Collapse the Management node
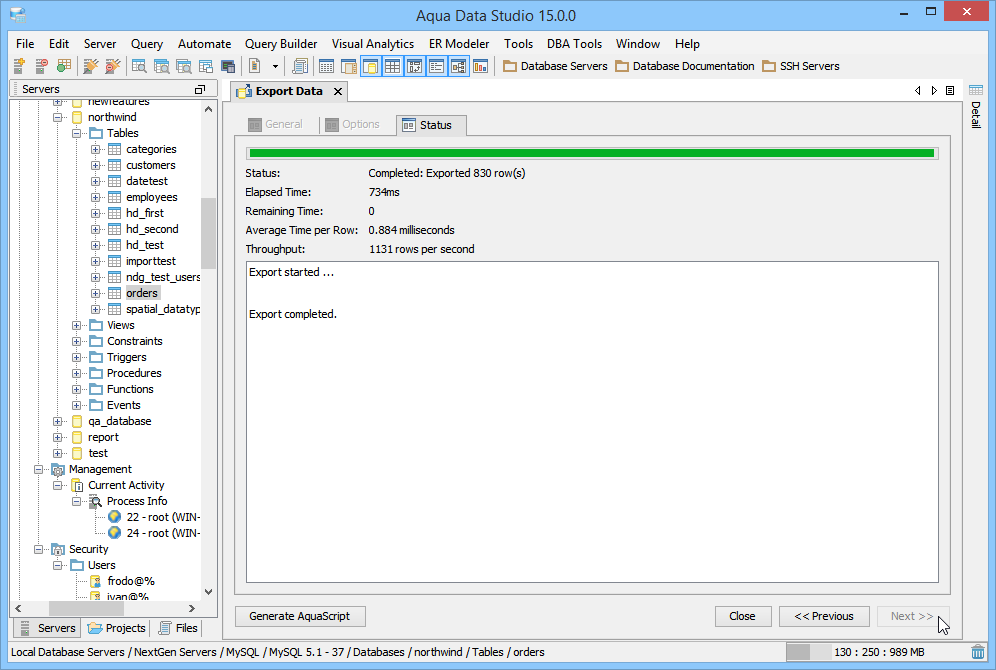 click(x=38, y=469)
